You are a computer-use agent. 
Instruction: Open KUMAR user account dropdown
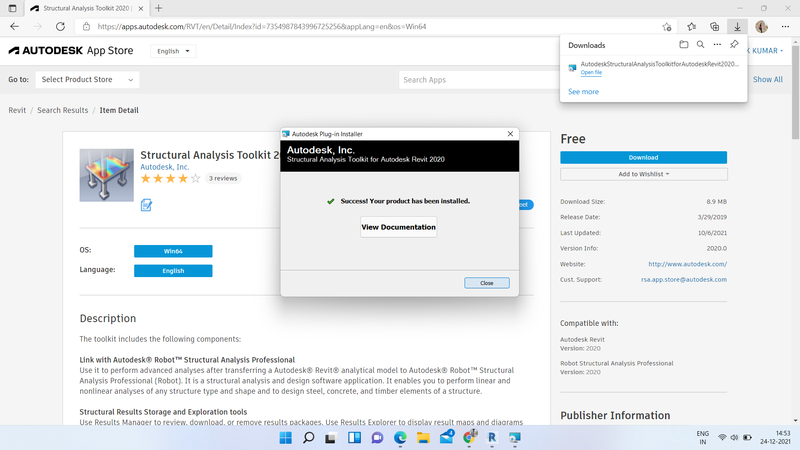(765, 51)
